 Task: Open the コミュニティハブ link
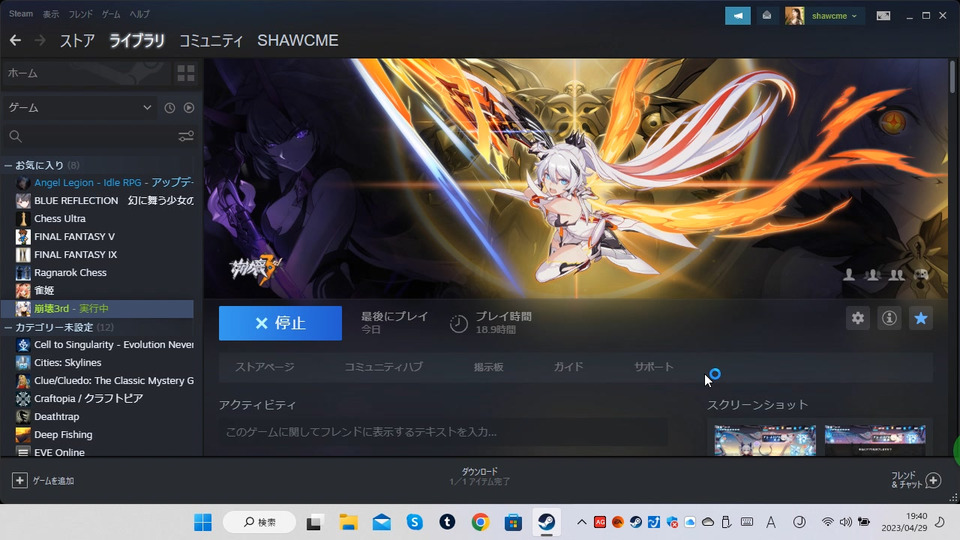383,367
